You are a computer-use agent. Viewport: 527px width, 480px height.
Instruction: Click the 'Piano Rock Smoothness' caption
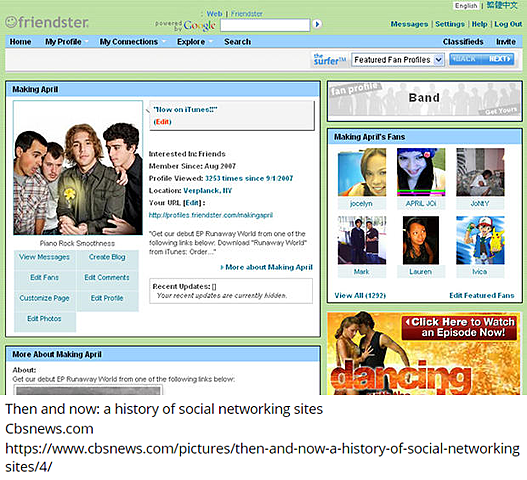point(77,243)
